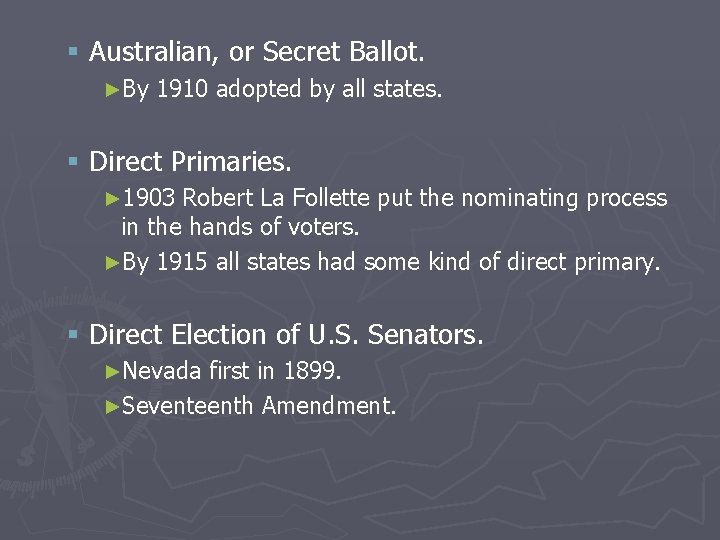Click the square bullet before Direct Election heading
The width and height of the screenshot is (720, 540).
click(74, 335)
